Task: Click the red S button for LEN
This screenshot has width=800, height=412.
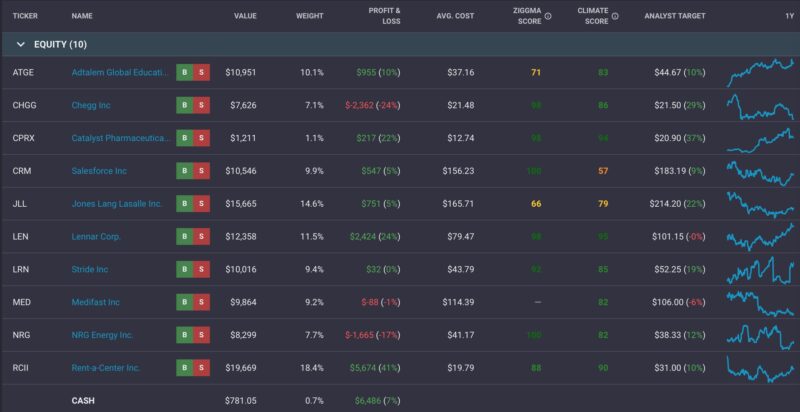Action: click(202, 237)
